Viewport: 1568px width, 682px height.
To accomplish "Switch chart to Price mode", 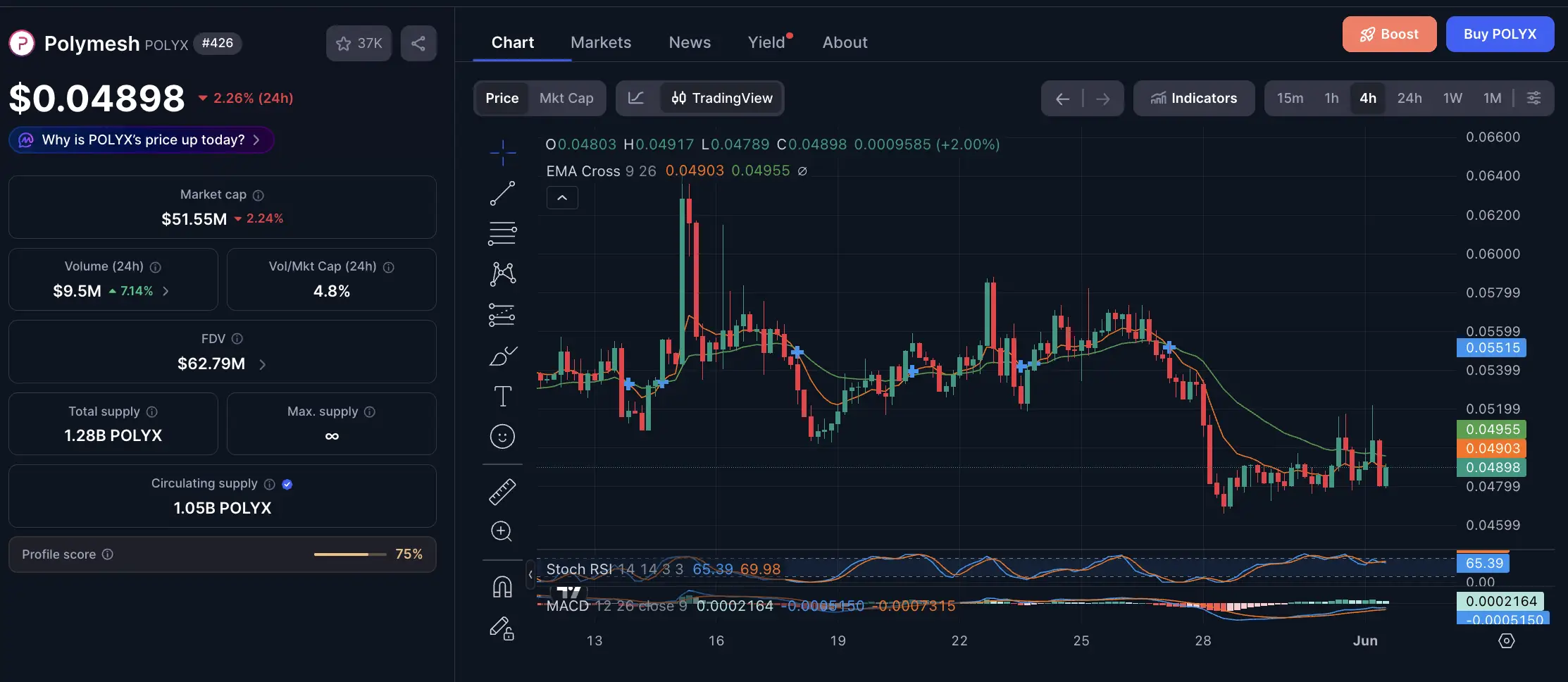I will [502, 98].
